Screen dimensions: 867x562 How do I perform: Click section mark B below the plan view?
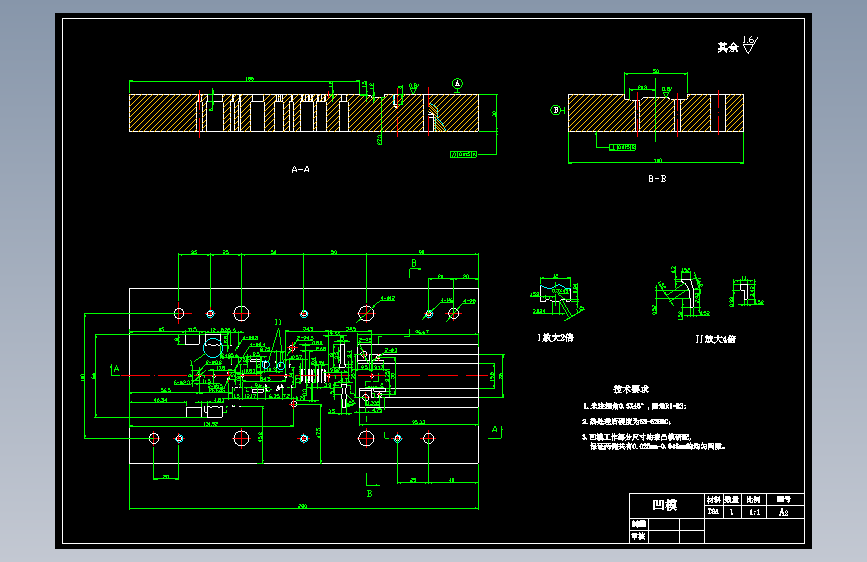369,493
